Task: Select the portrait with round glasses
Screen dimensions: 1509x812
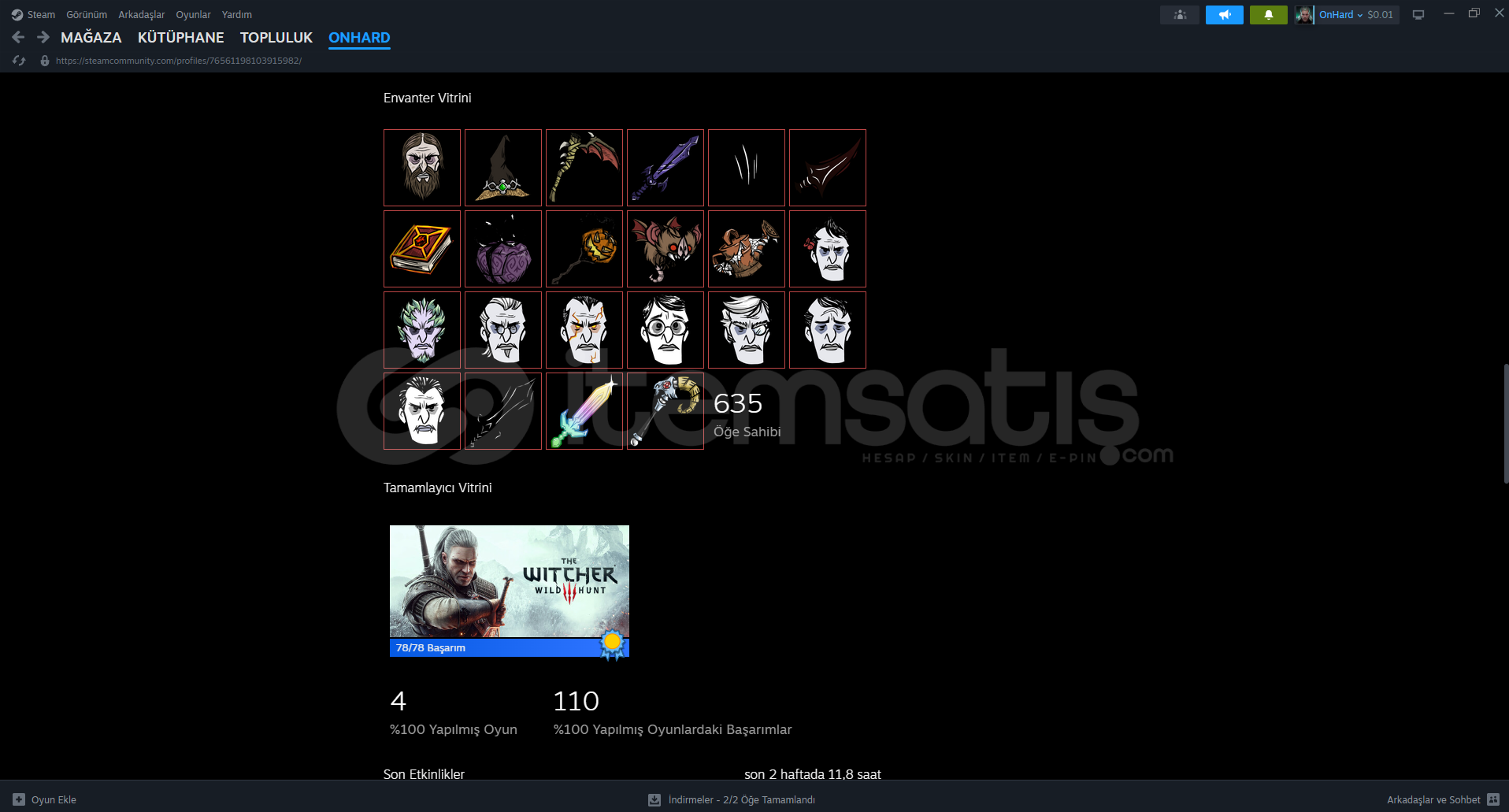Action: click(x=666, y=330)
